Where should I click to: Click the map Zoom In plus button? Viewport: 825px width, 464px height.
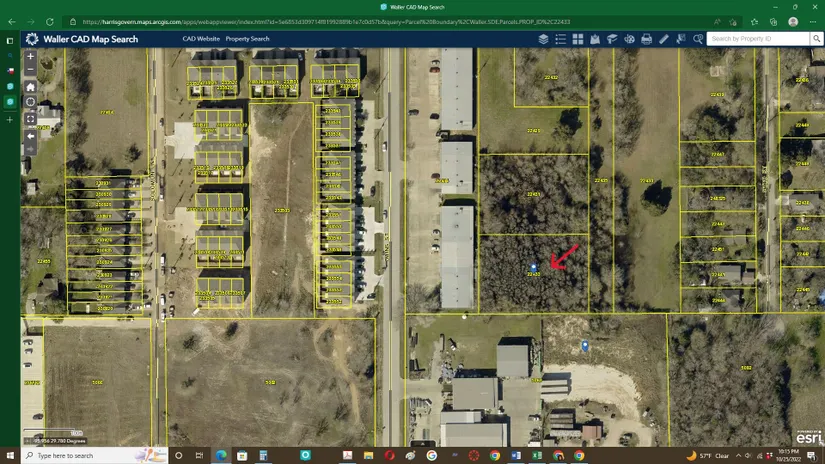pos(30,57)
